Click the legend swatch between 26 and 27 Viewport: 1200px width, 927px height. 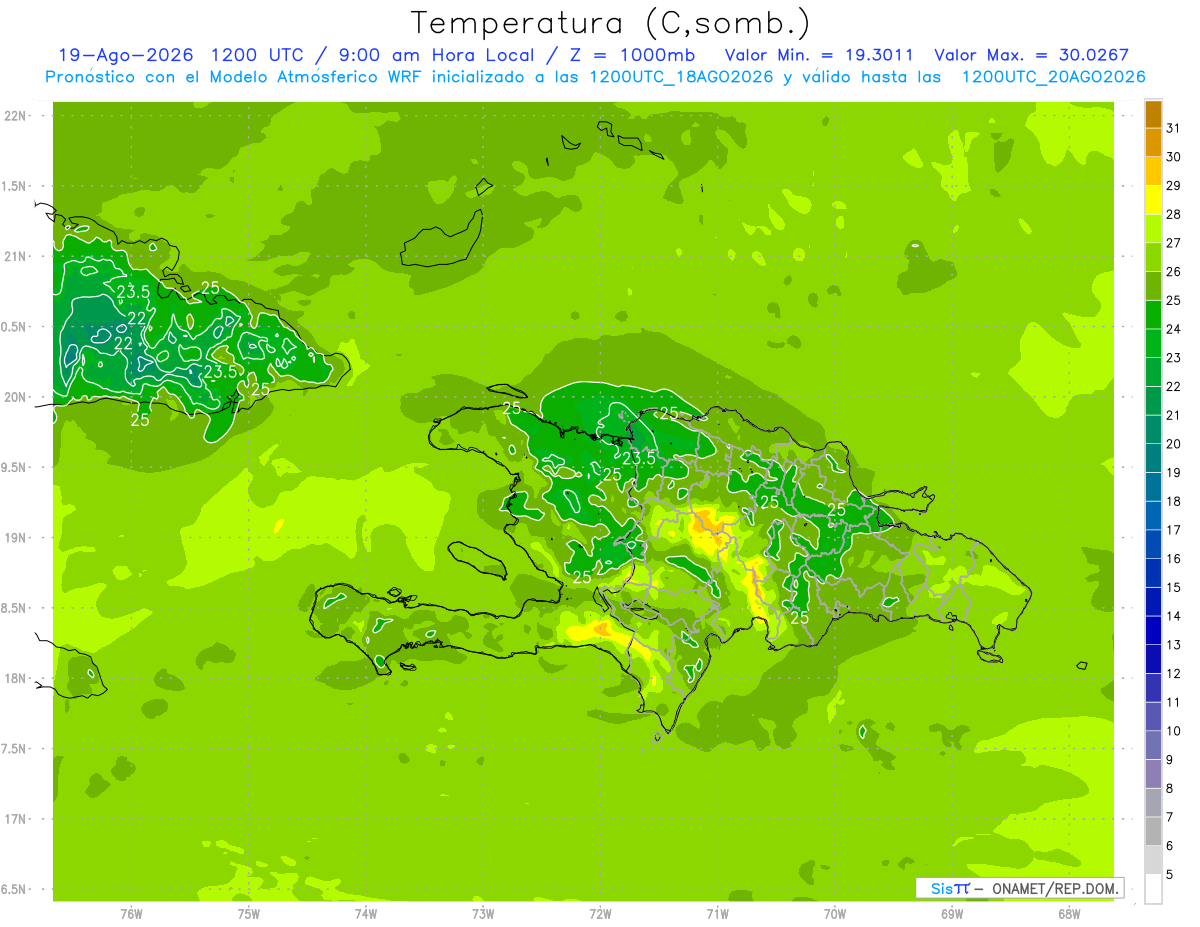point(1153,258)
